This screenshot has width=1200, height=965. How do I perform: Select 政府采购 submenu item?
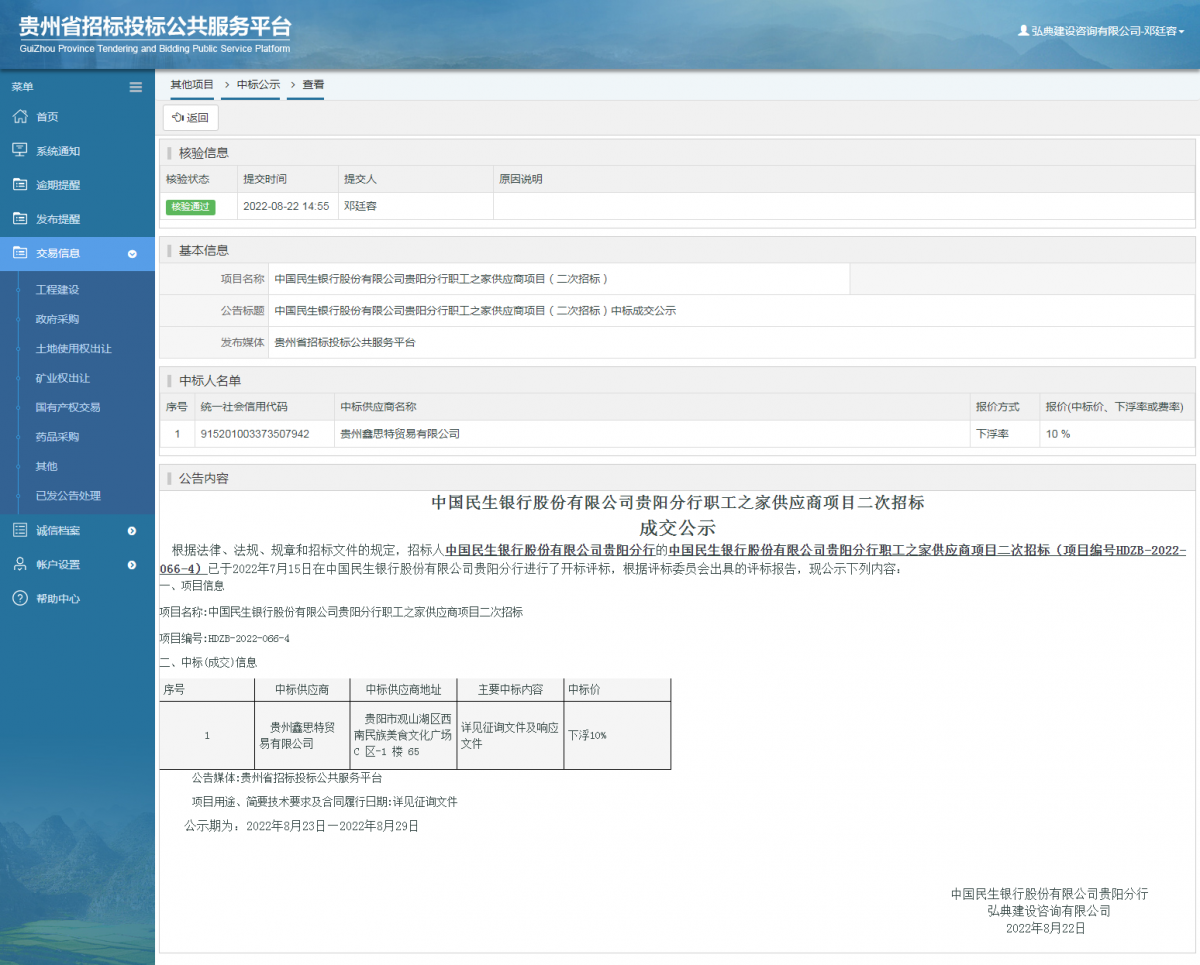pyautogui.click(x=57, y=319)
